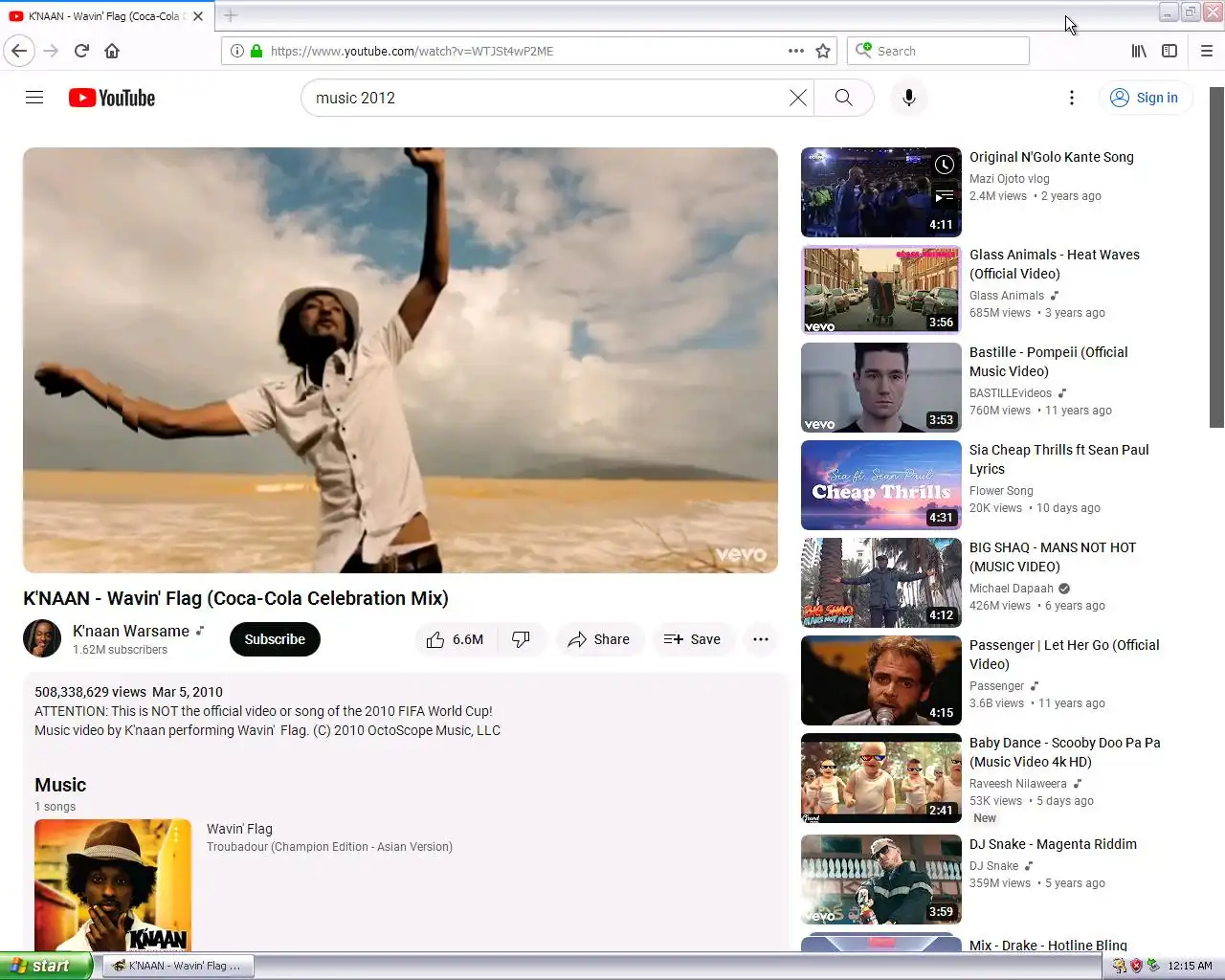Click the Flower Song channel name
Image resolution: width=1225 pixels, height=980 pixels.
tap(1001, 490)
